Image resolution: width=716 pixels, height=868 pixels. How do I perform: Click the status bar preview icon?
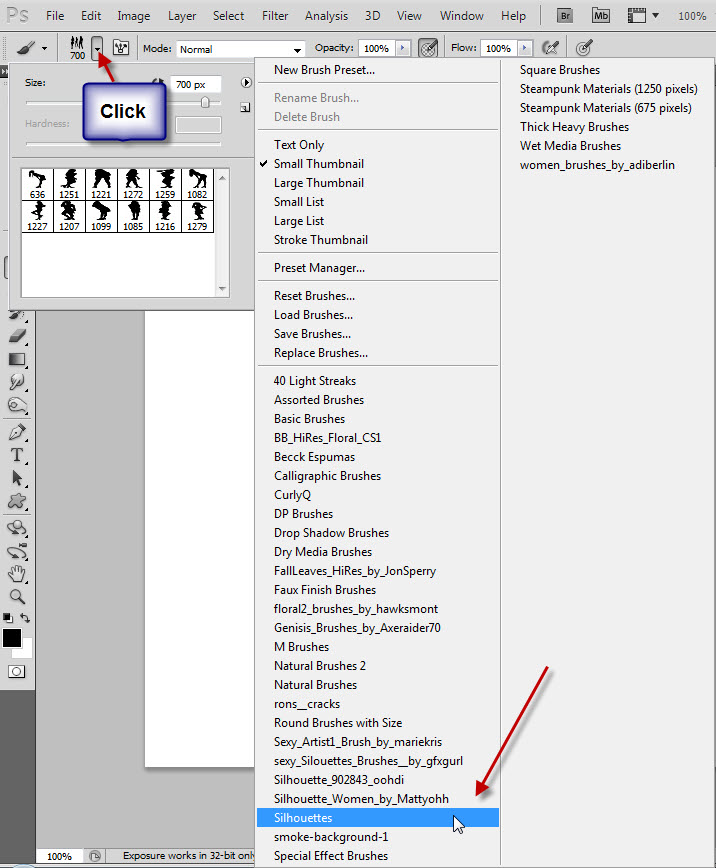coord(95,856)
